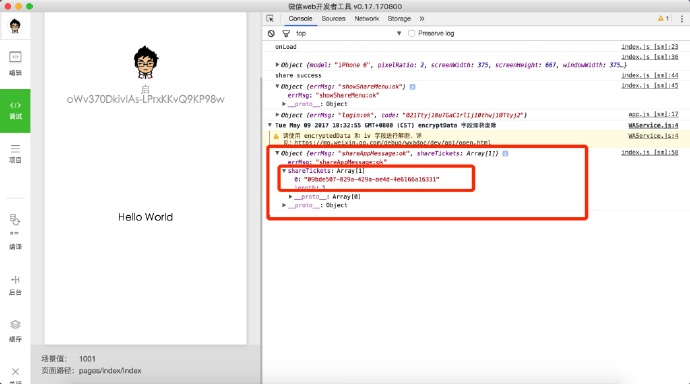Click the user avatar in sidebar top

tap(15, 26)
